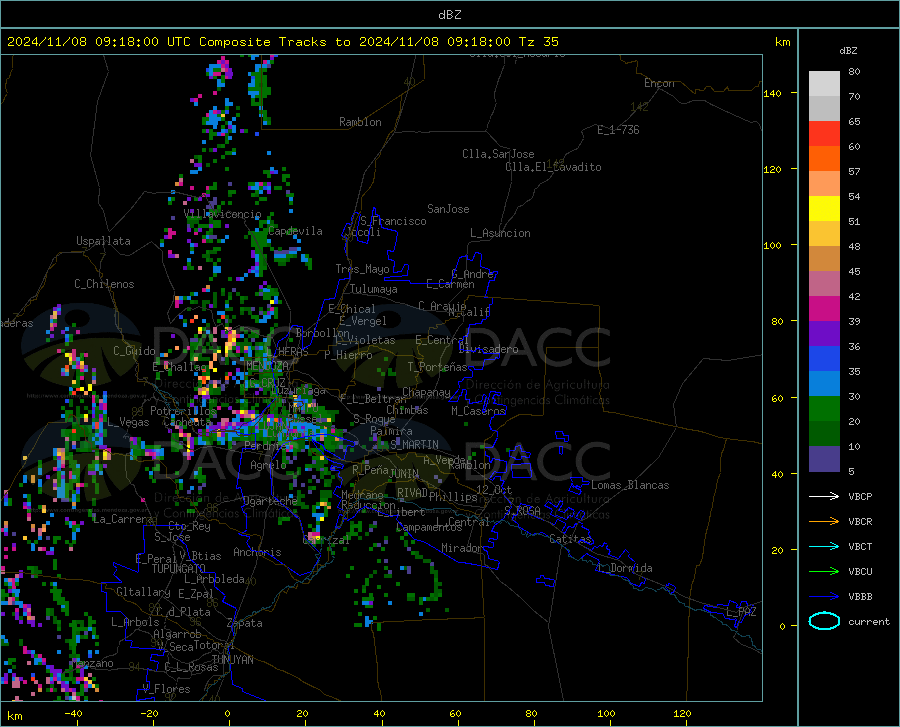Click the Potrerillos map label
The height and width of the screenshot is (727, 900).
tap(183, 411)
